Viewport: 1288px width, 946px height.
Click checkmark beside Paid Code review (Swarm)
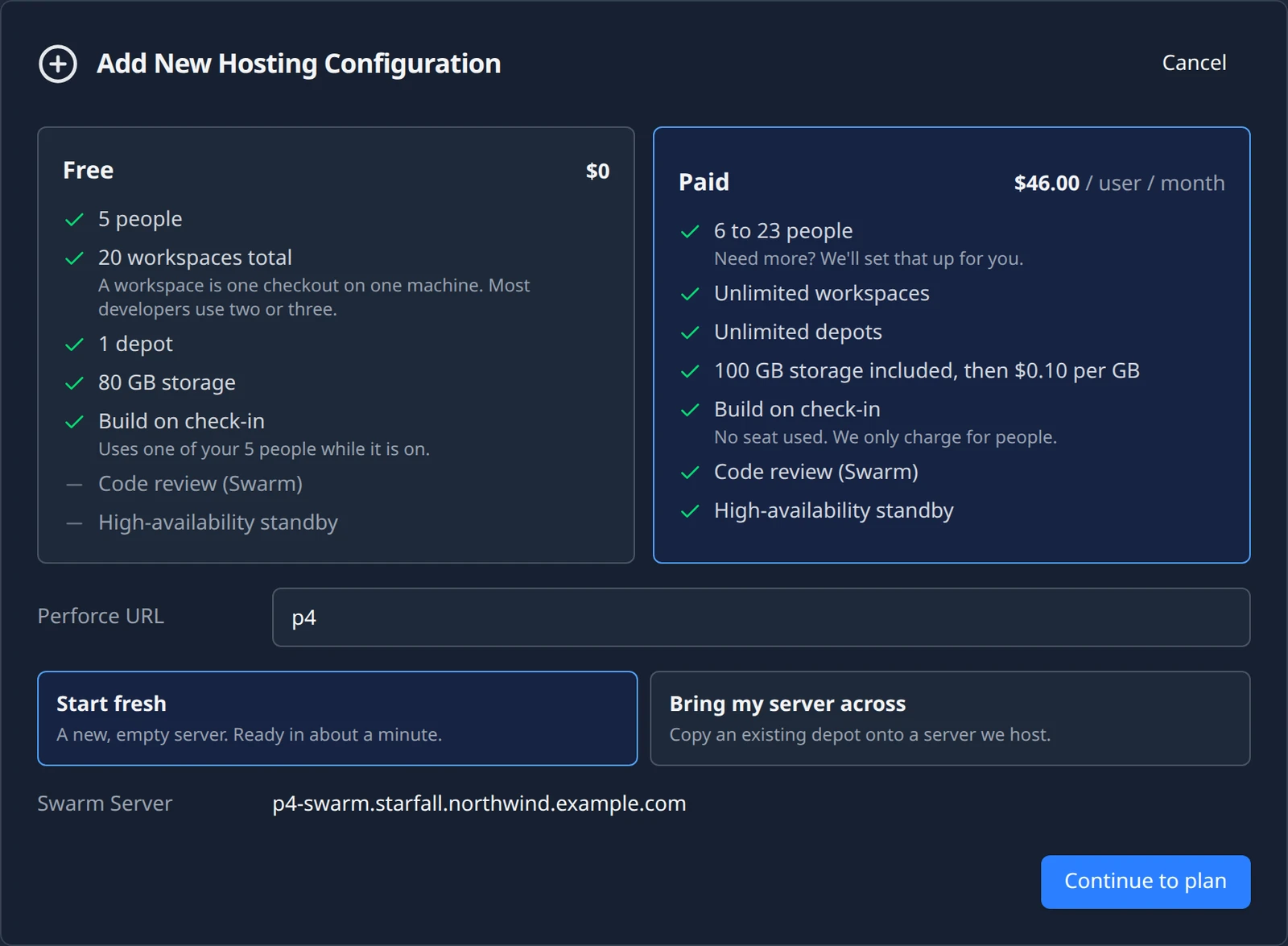pos(690,473)
